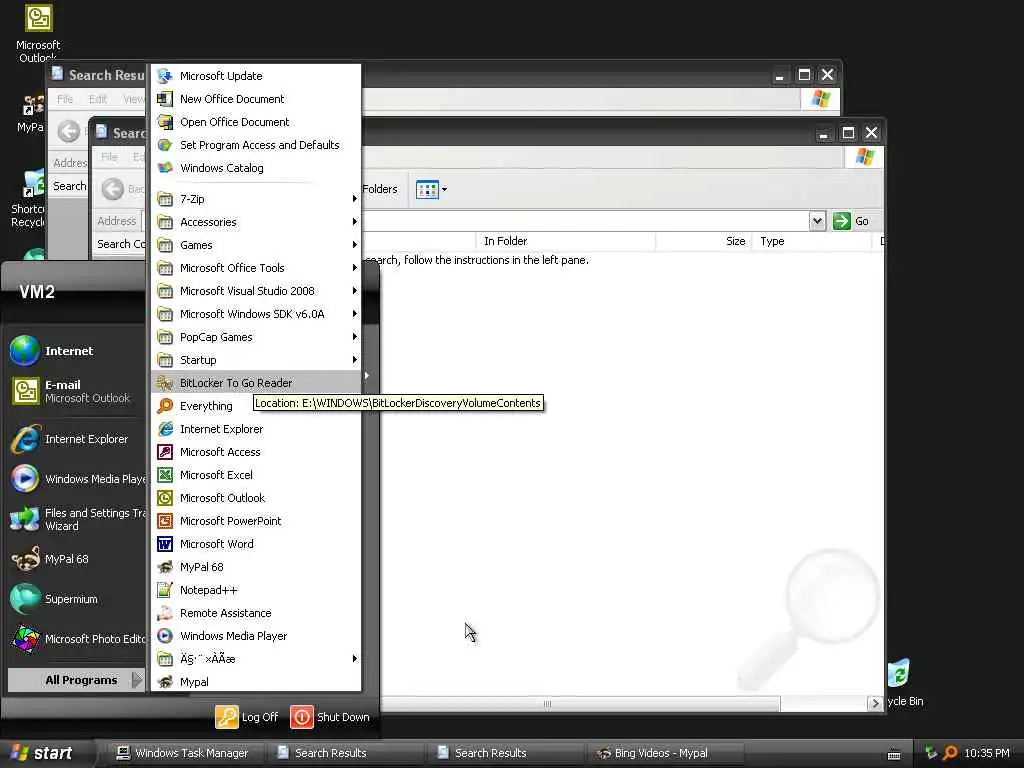Sort results by Size column

click(x=703, y=241)
